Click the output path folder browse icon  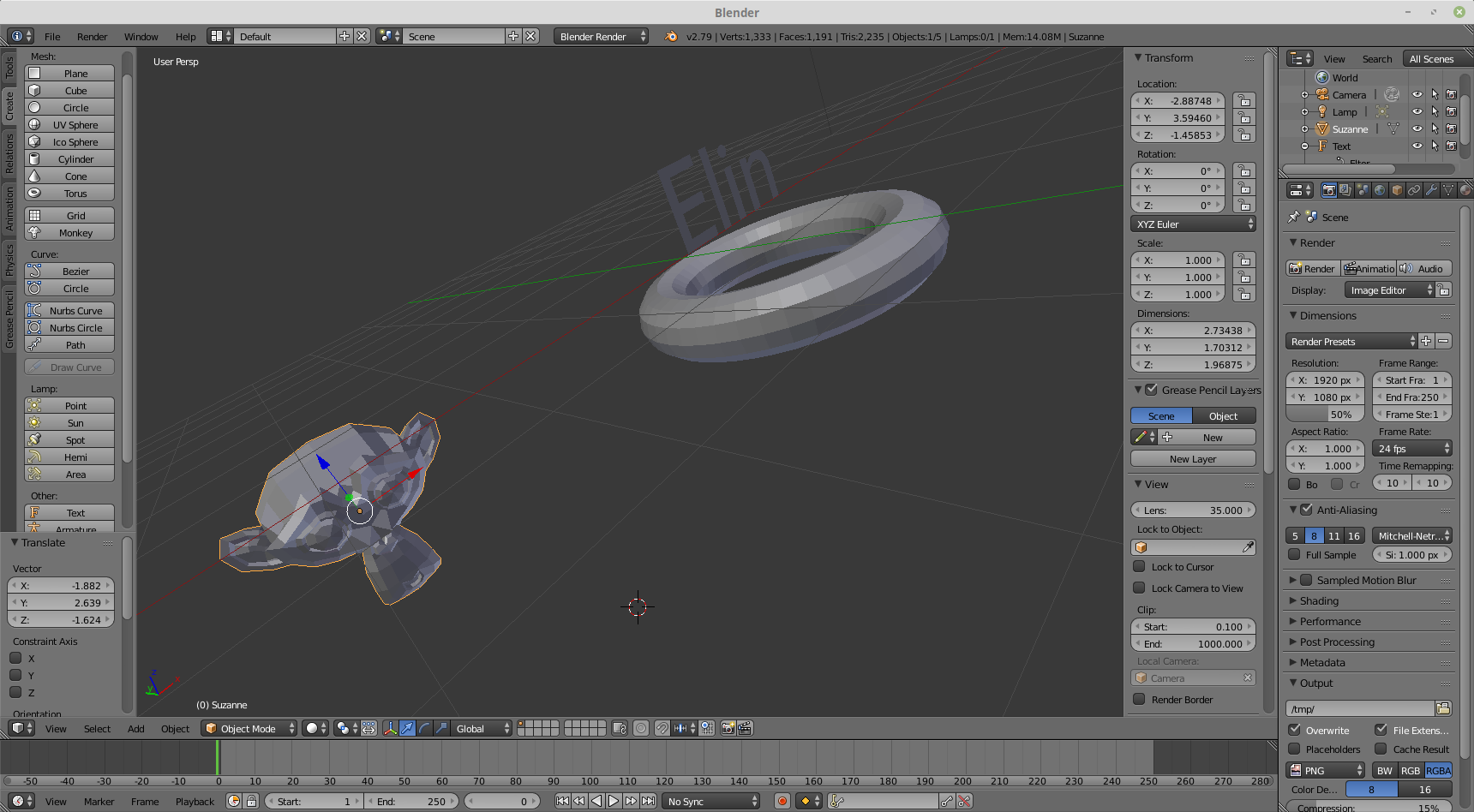[x=1443, y=708]
